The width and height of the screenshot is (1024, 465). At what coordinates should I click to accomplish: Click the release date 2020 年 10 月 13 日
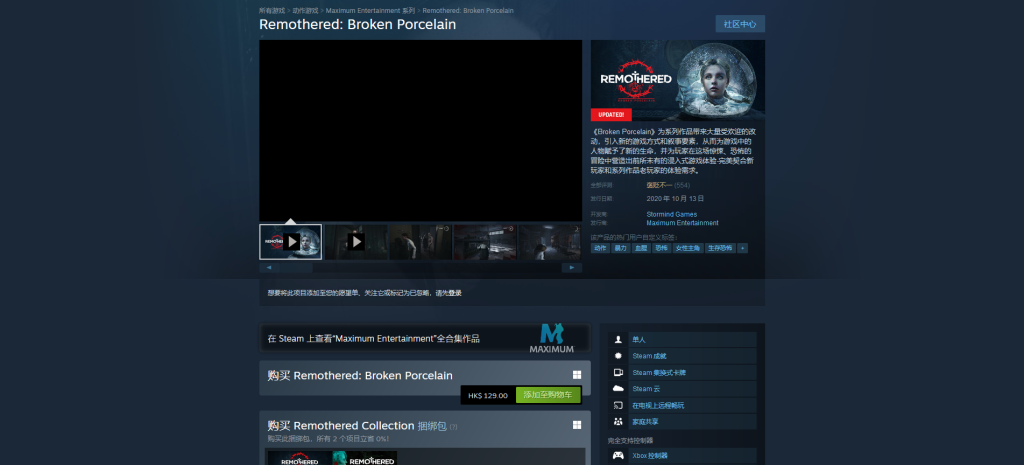coord(675,198)
